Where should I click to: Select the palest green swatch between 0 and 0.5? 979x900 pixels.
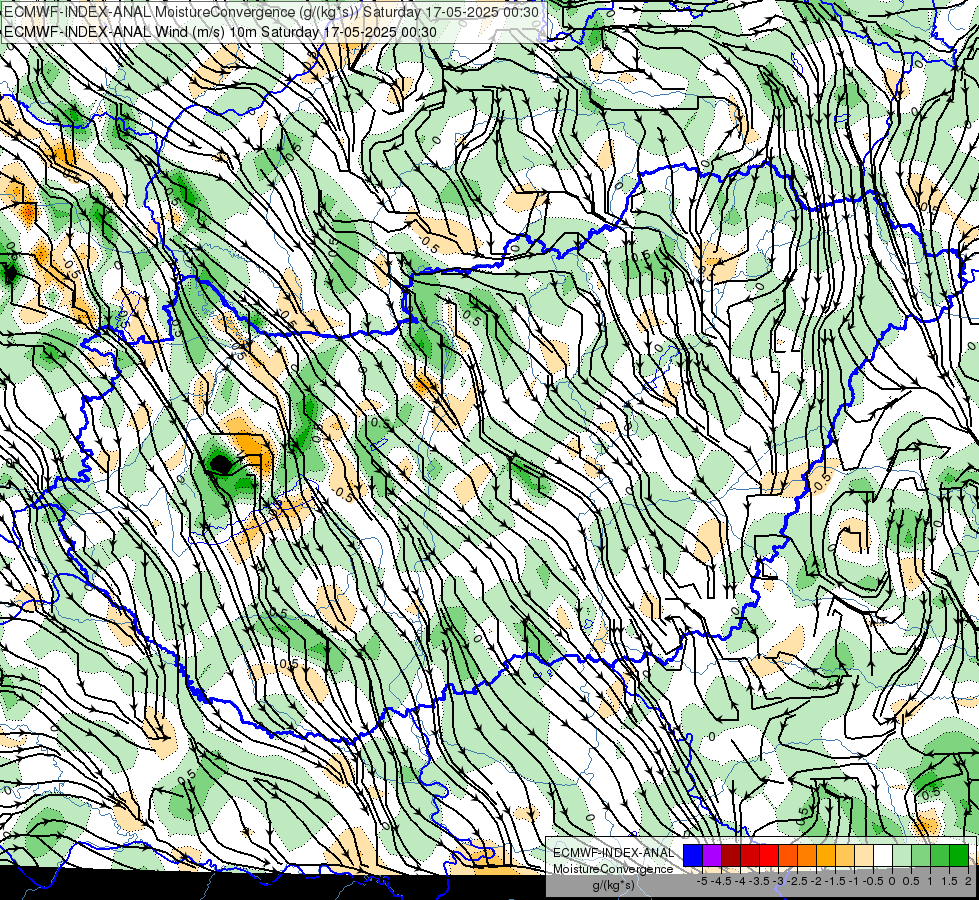pyautogui.click(x=902, y=855)
